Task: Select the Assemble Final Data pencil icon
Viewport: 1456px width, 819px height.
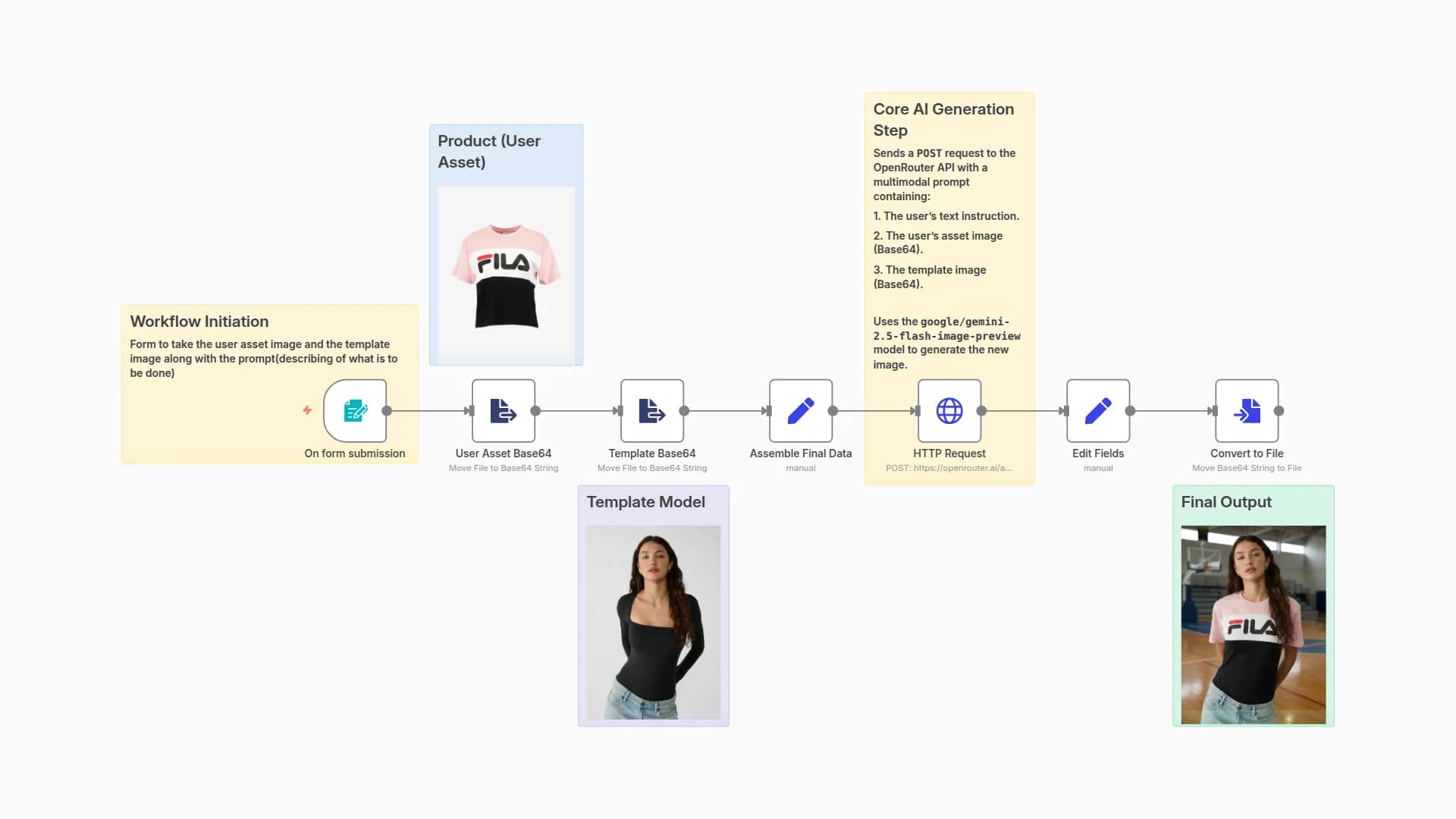Action: point(800,410)
